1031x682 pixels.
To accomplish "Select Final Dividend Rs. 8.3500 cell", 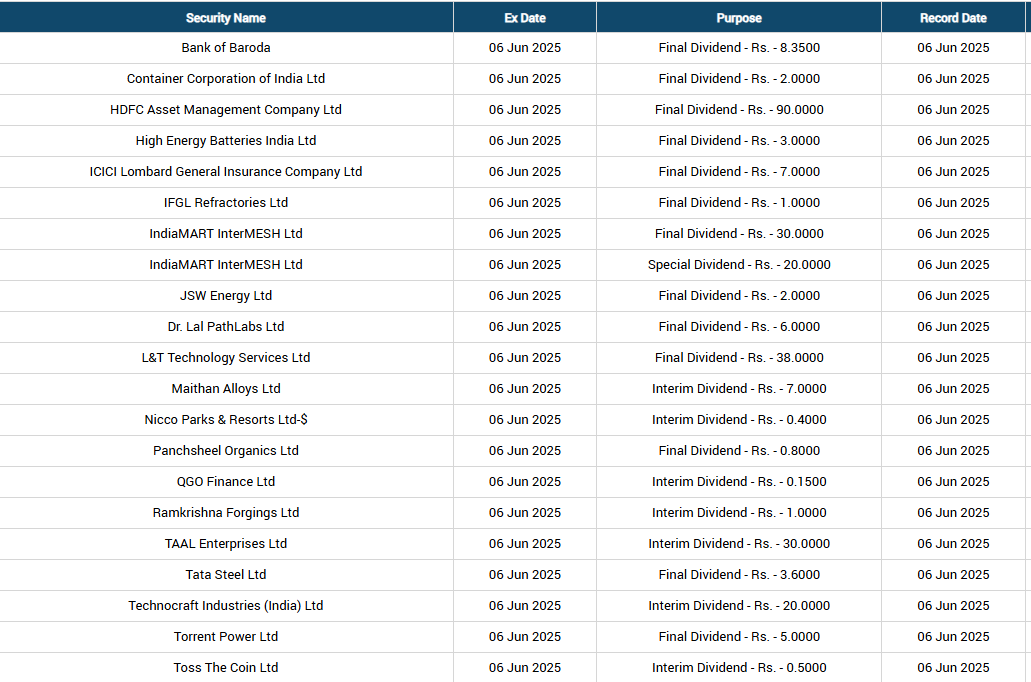I will click(x=739, y=47).
